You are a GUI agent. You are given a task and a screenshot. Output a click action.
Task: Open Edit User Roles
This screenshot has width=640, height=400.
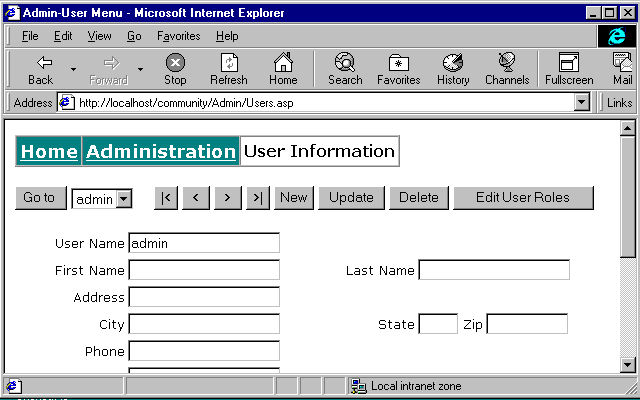[x=523, y=198]
